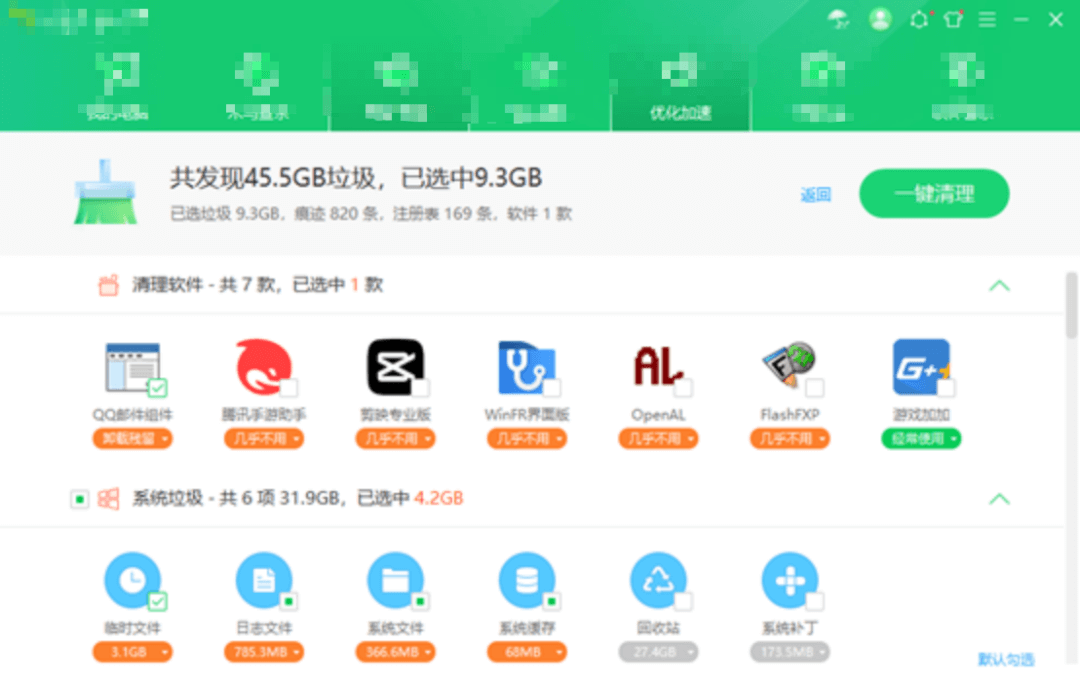Click the 返回 link

pos(818,194)
